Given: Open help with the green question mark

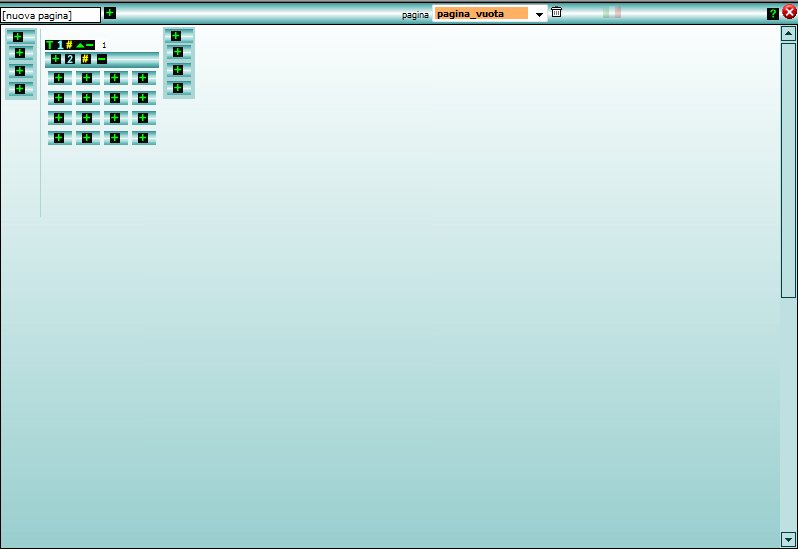Looking at the screenshot, I should point(772,14).
